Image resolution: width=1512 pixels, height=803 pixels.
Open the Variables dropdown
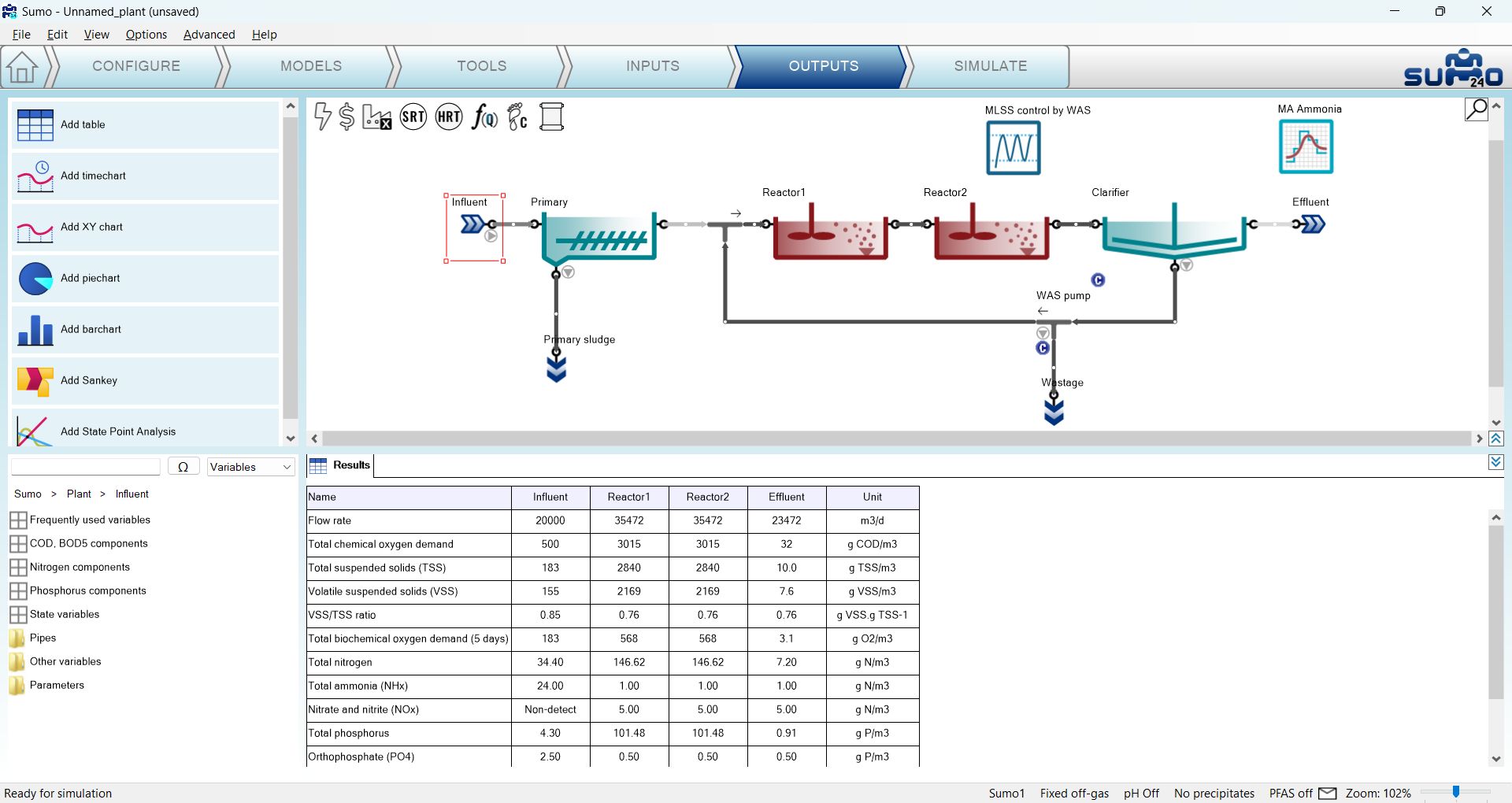[x=250, y=467]
